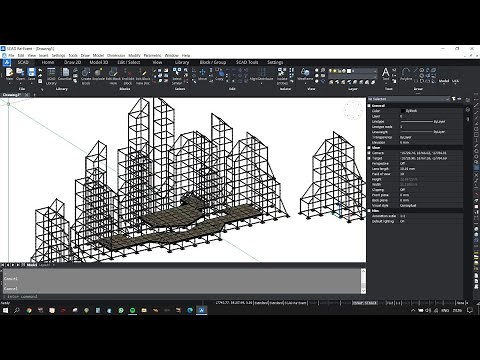This screenshot has width=480, height=360.
Task: Select the Model layout tab
Action: click(x=32, y=265)
